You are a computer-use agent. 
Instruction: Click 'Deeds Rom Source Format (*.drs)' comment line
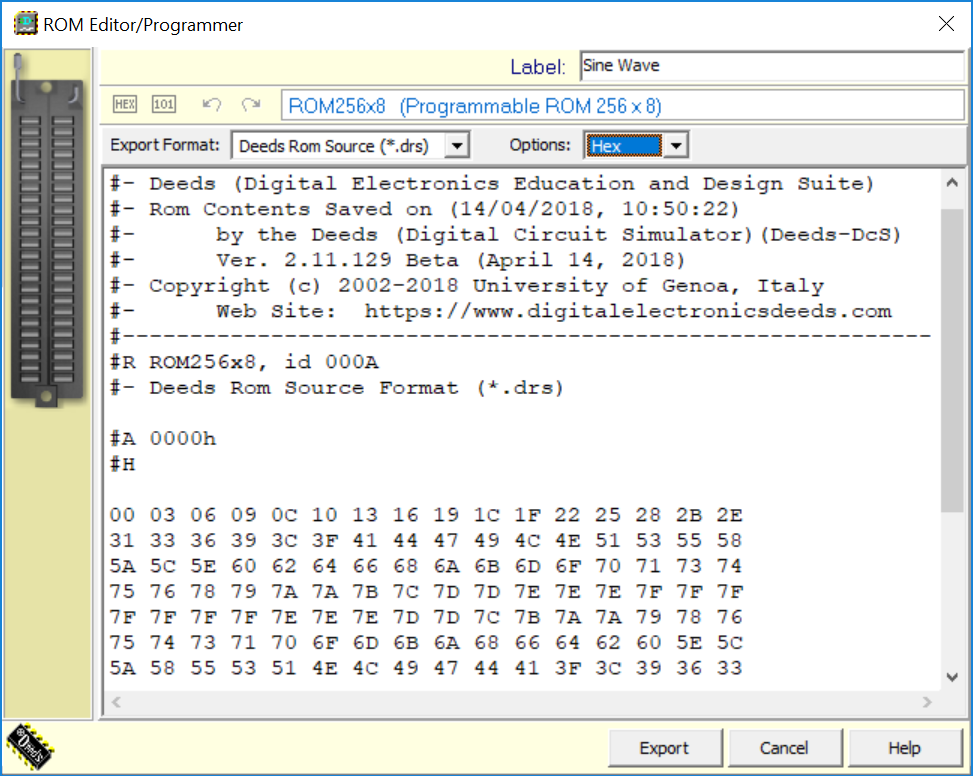tap(336, 388)
